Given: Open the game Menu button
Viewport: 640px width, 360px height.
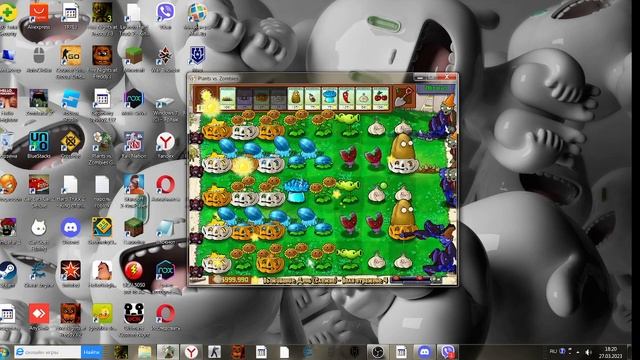Looking at the screenshot, I should click(x=436, y=88).
